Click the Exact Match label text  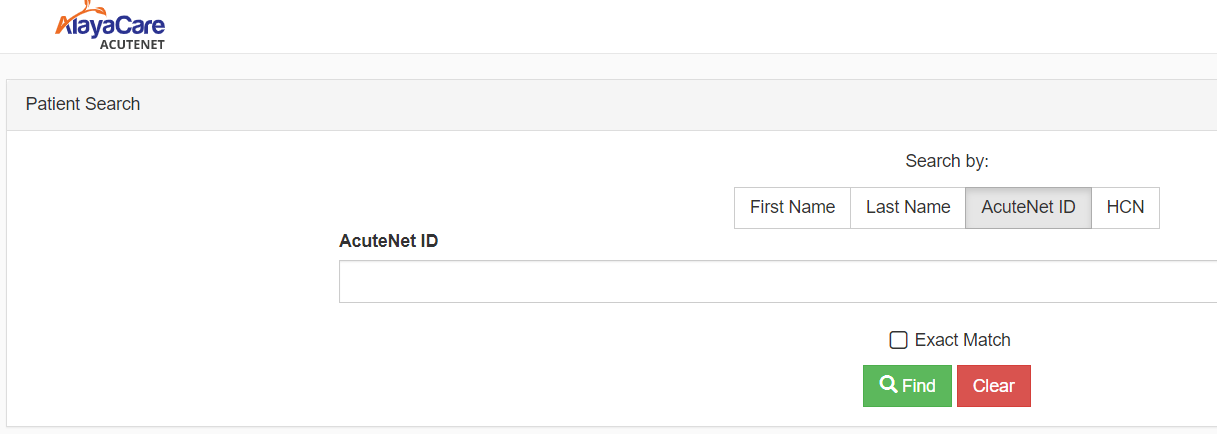point(963,340)
